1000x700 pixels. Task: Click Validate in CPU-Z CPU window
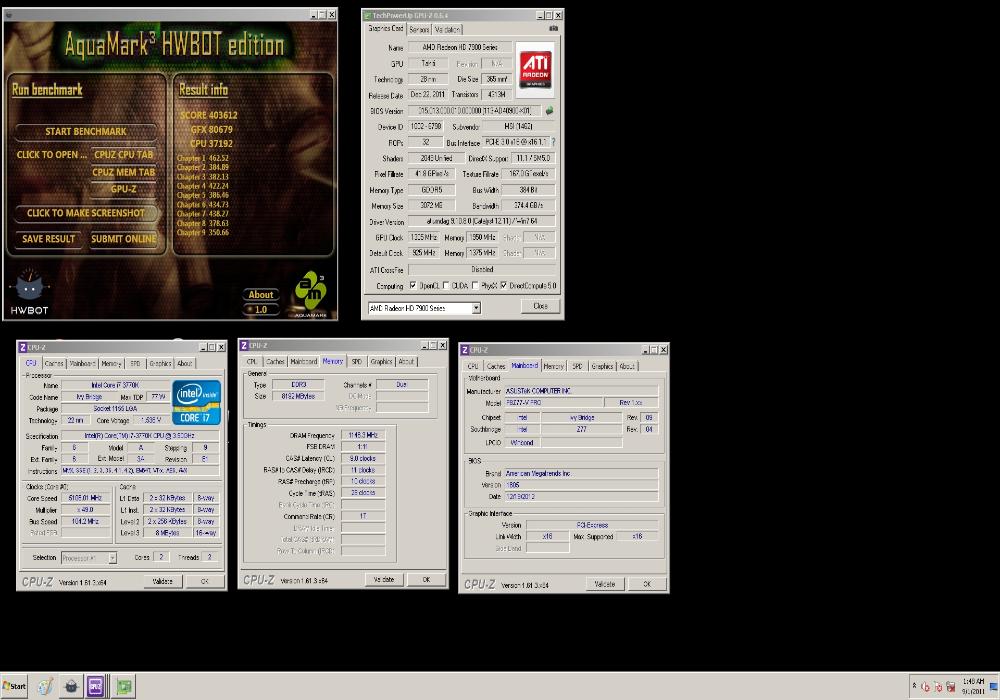pos(163,581)
